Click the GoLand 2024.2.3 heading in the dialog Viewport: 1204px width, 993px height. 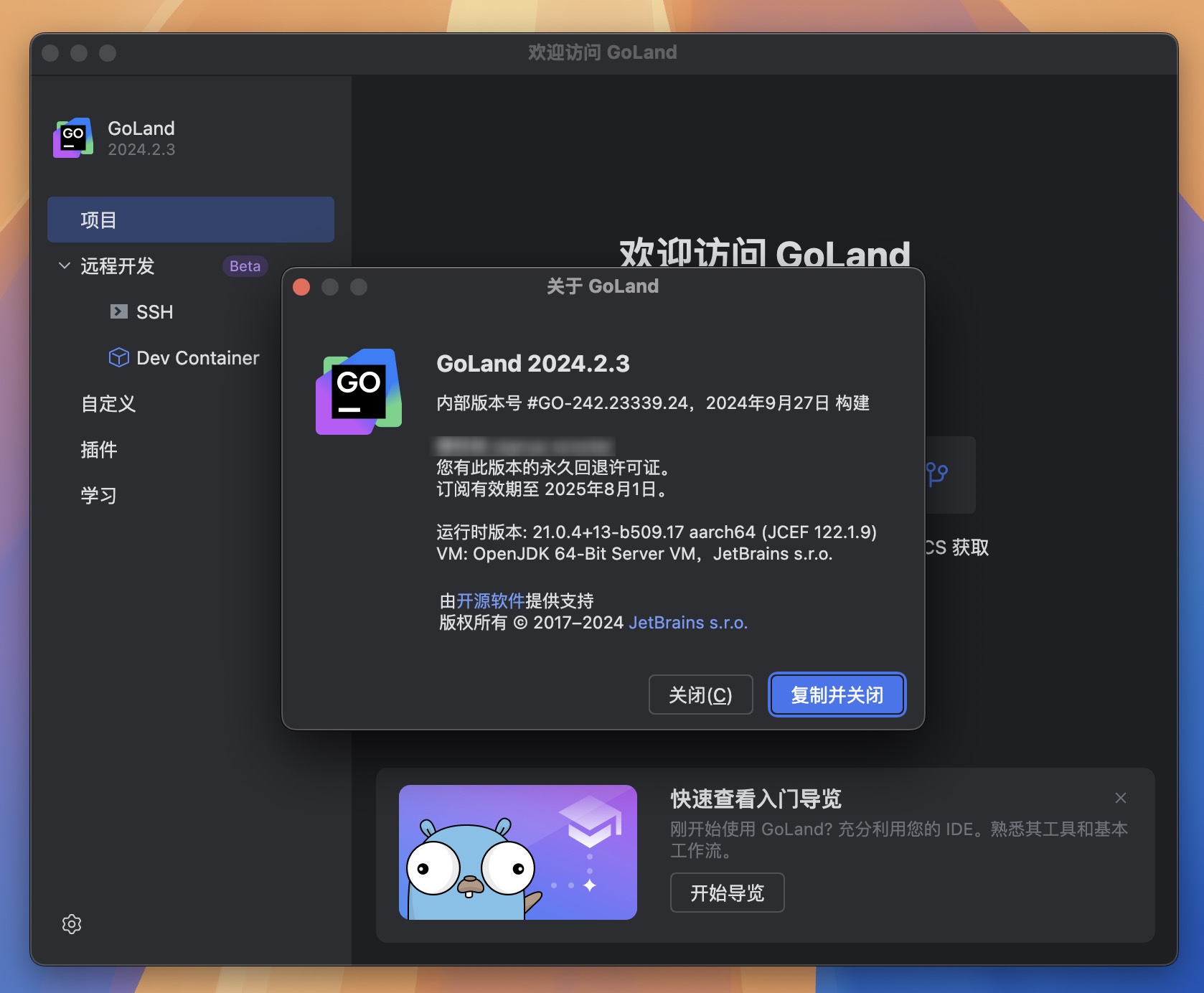533,364
